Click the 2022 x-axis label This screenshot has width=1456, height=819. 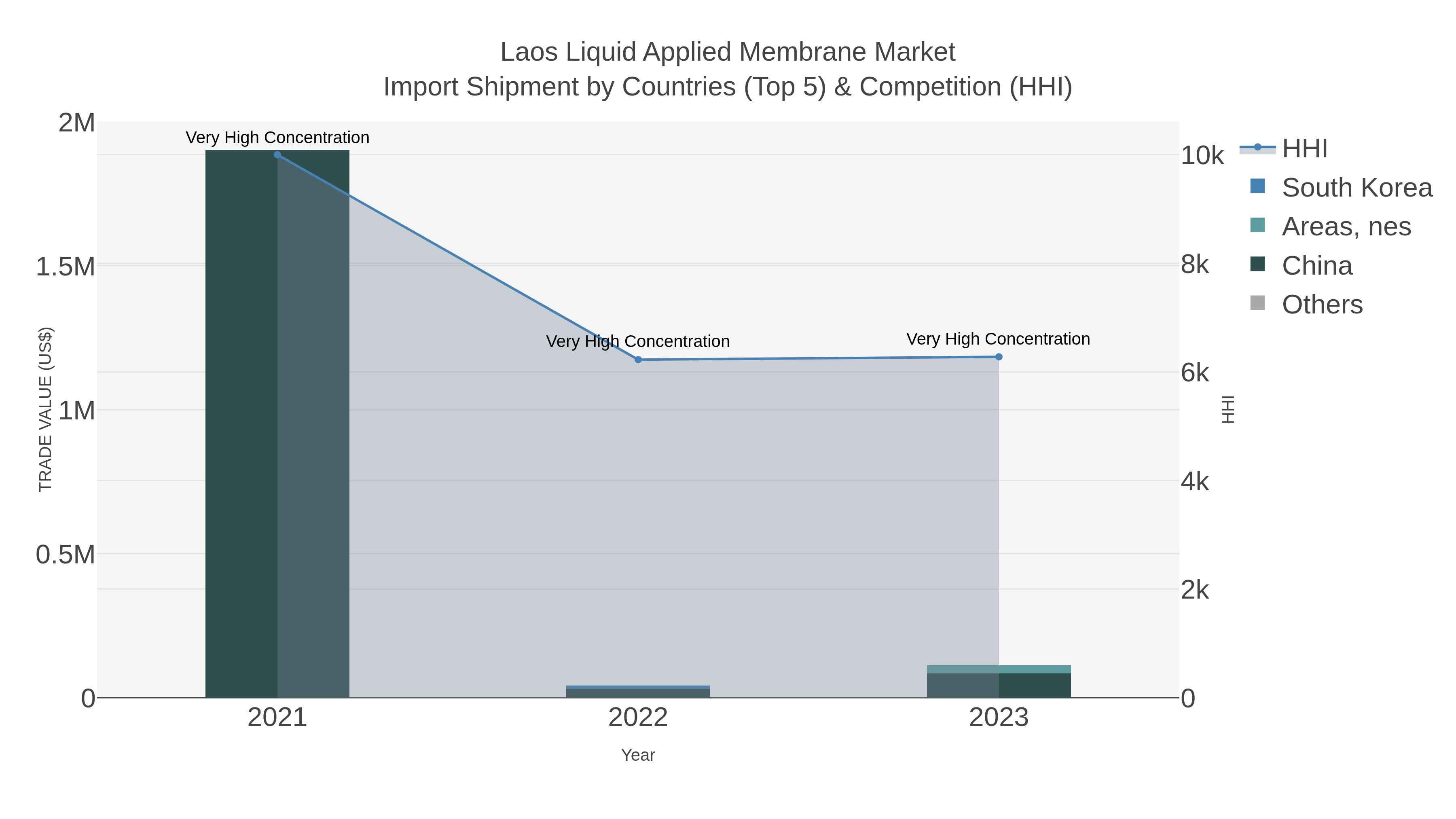point(638,718)
